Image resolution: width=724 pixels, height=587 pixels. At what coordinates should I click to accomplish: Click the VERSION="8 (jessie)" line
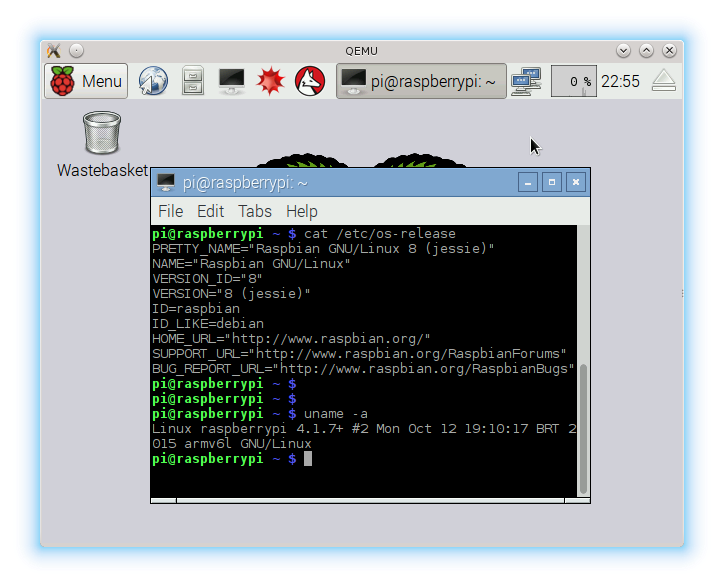(x=231, y=294)
